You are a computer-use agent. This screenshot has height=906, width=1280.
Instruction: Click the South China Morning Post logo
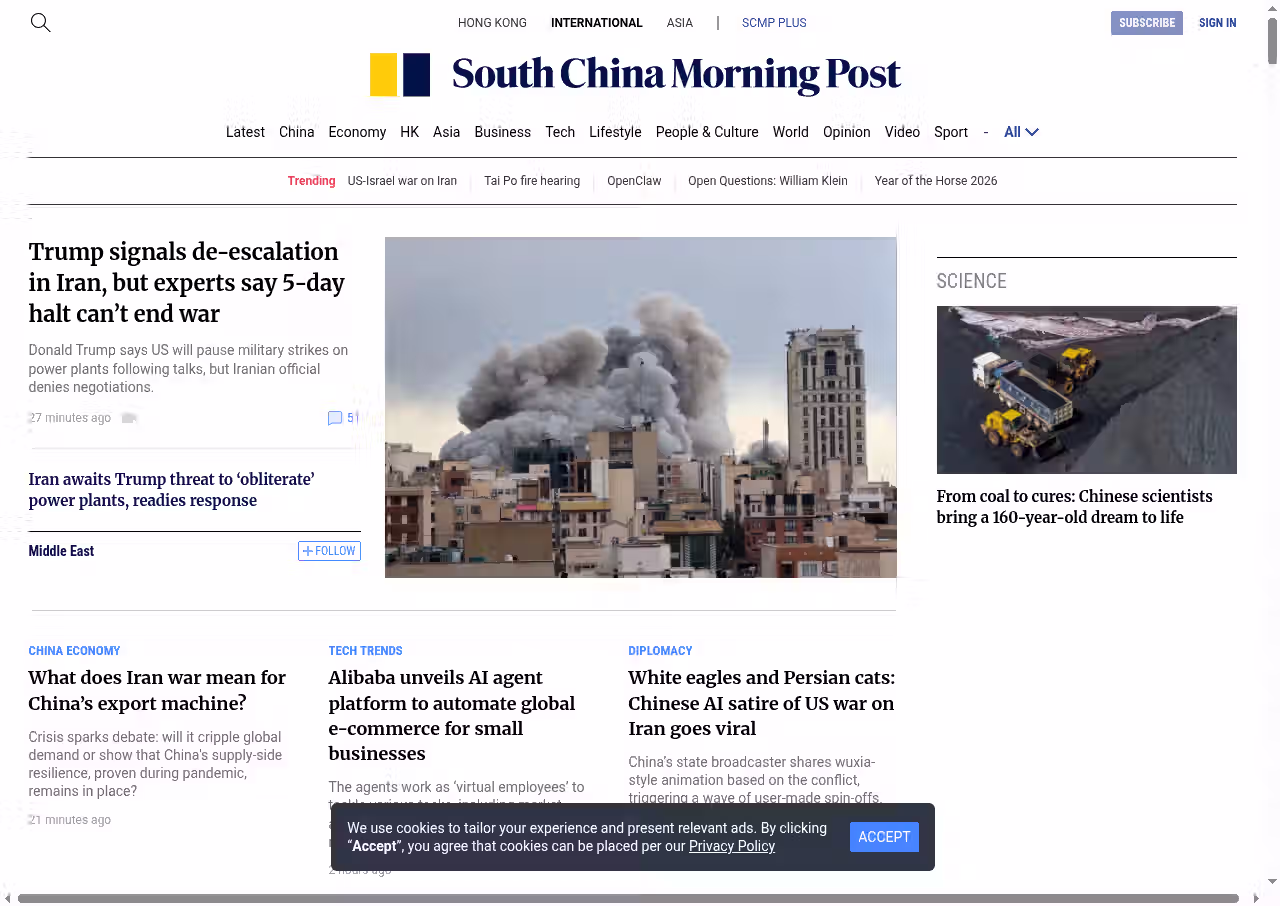(x=635, y=75)
